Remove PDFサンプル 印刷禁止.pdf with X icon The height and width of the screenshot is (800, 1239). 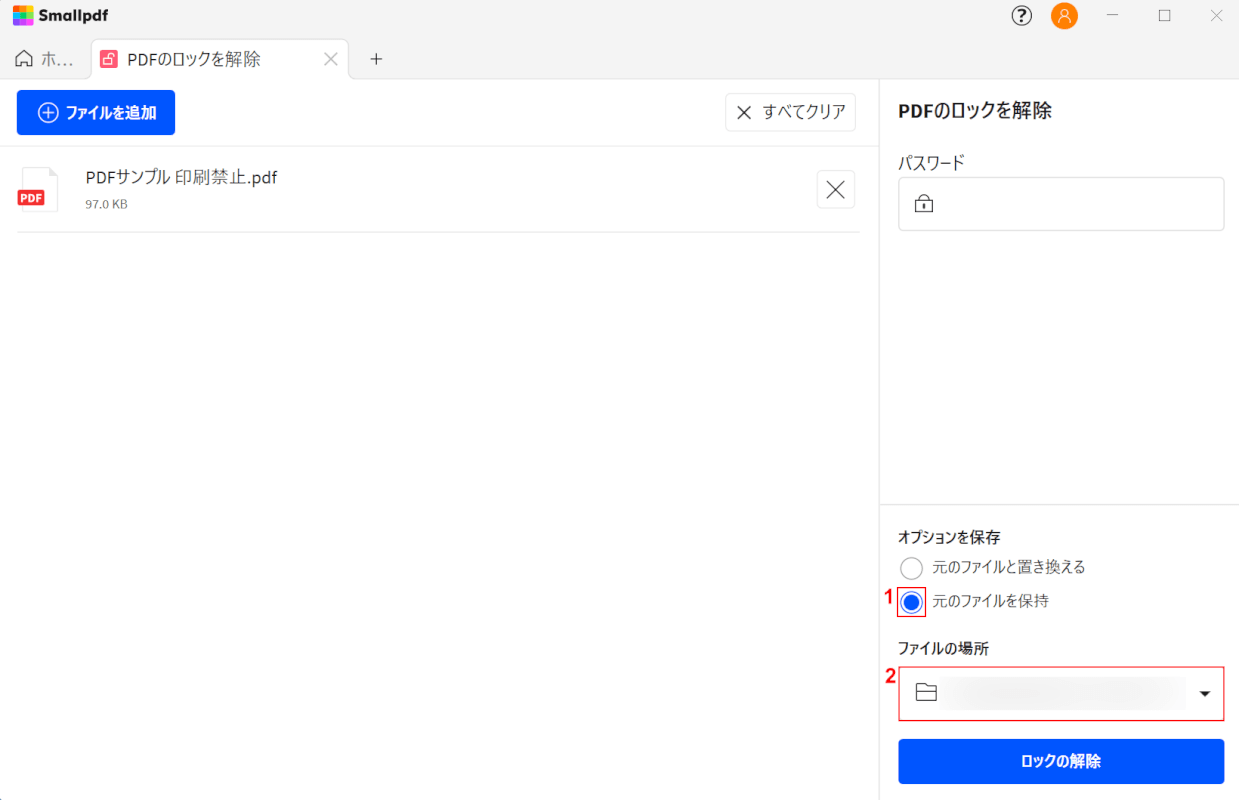pyautogui.click(x=836, y=189)
